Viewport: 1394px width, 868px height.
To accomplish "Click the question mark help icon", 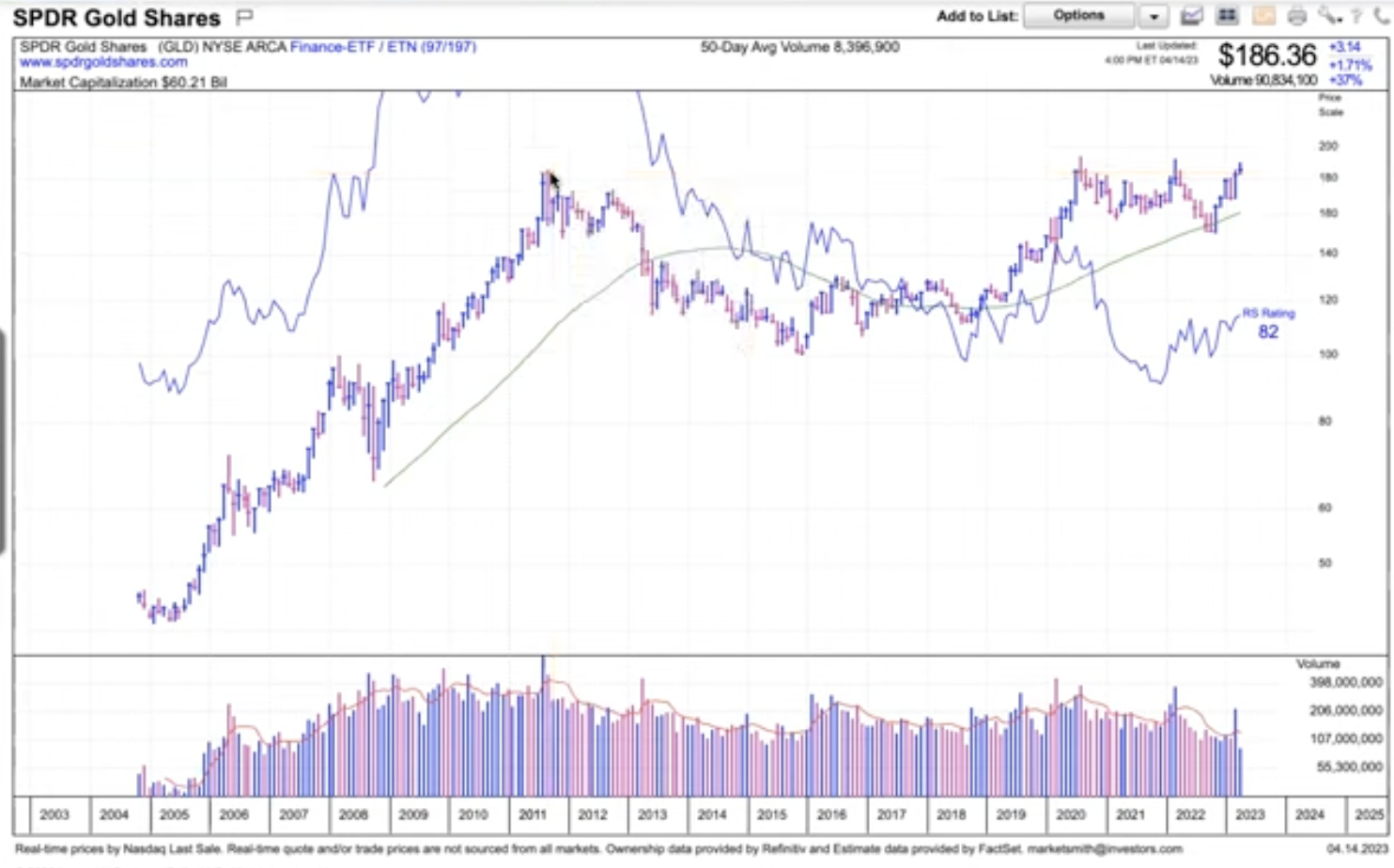I will (1356, 16).
